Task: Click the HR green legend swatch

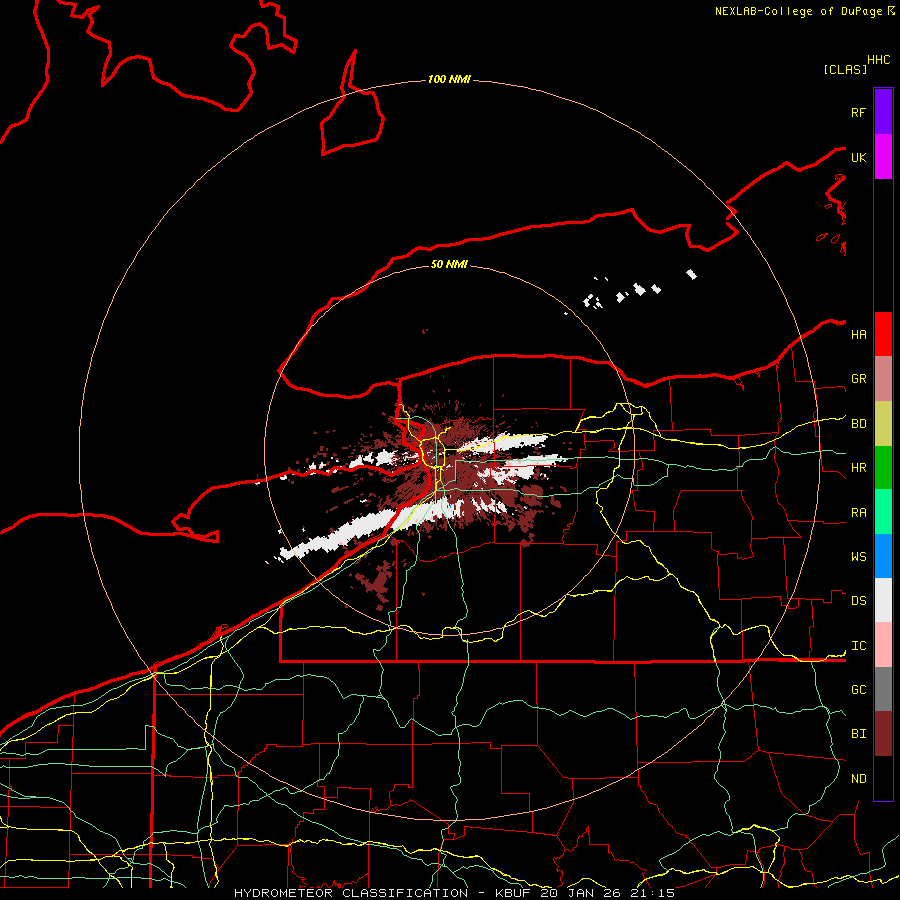Action: tap(883, 468)
